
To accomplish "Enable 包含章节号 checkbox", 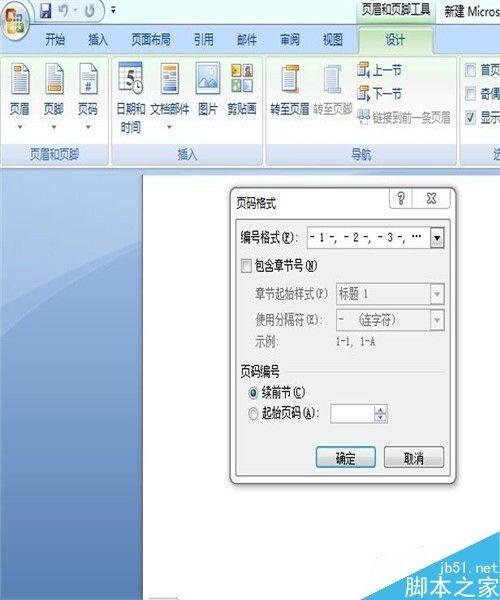I will pyautogui.click(x=246, y=266).
